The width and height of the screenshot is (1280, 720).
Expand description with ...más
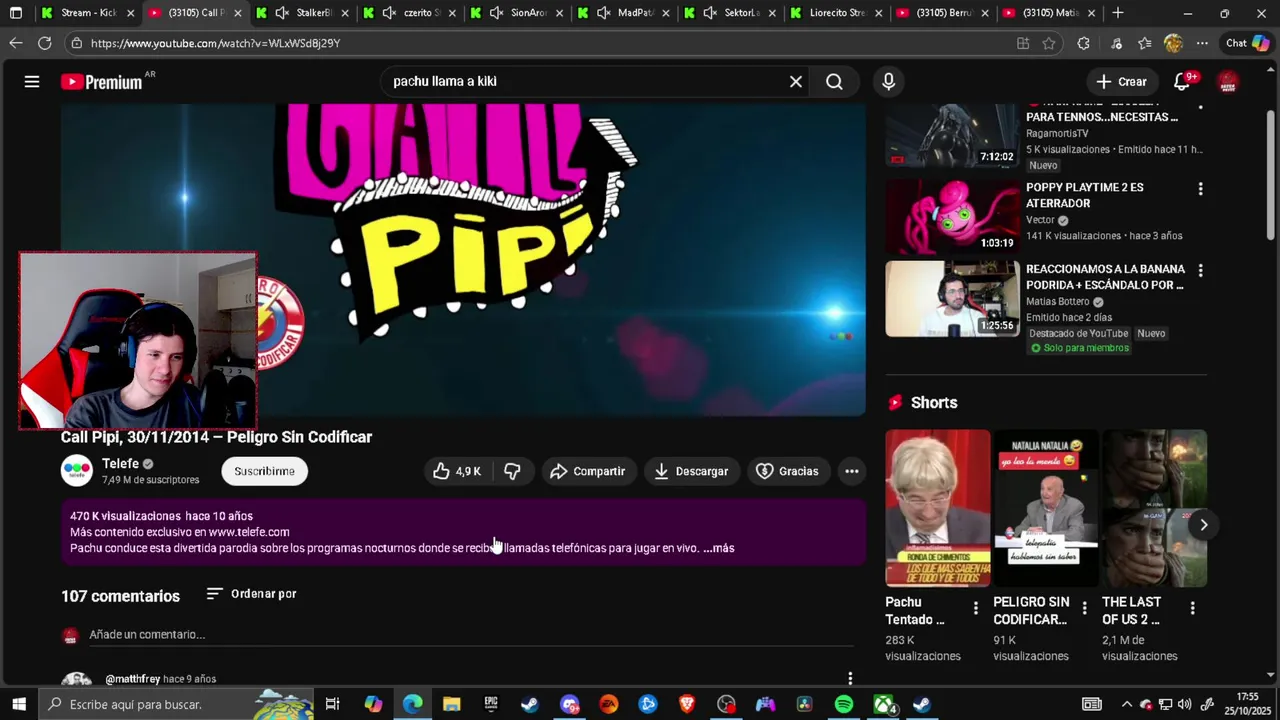pyautogui.click(x=718, y=548)
